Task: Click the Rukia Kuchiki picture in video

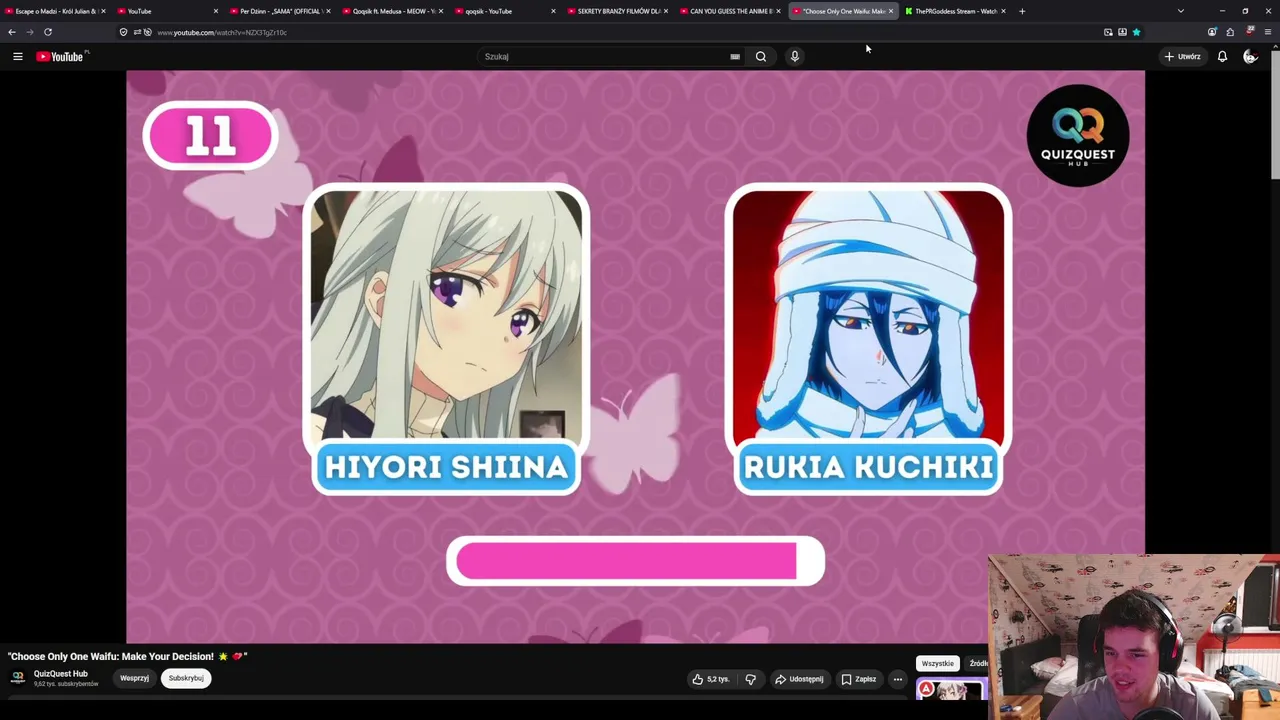Action: click(868, 316)
